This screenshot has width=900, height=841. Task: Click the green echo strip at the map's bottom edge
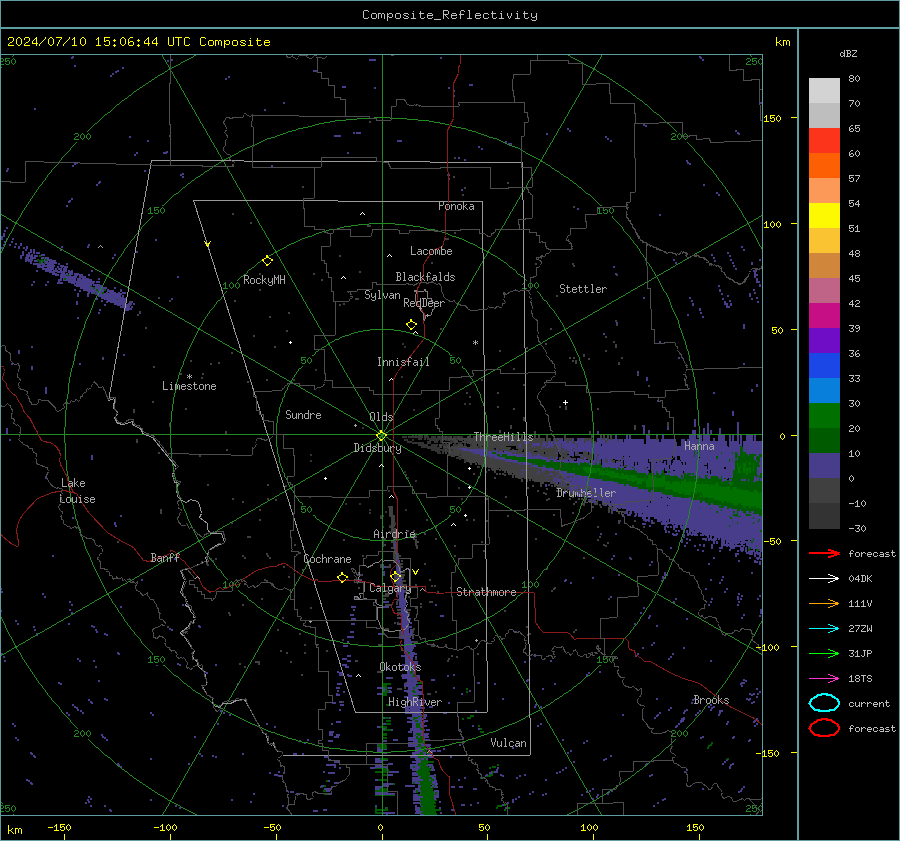426,784
